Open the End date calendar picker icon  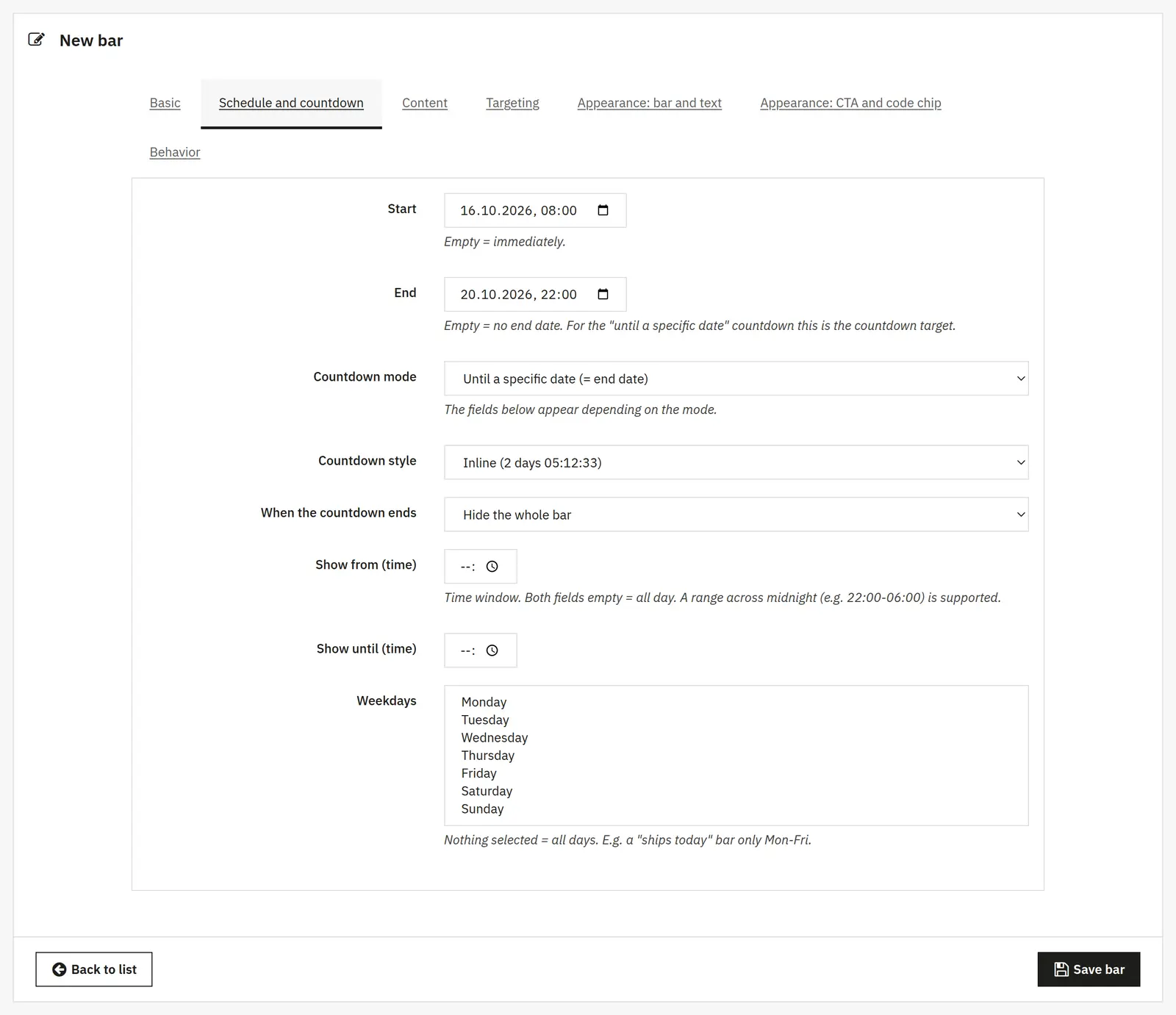pos(603,294)
